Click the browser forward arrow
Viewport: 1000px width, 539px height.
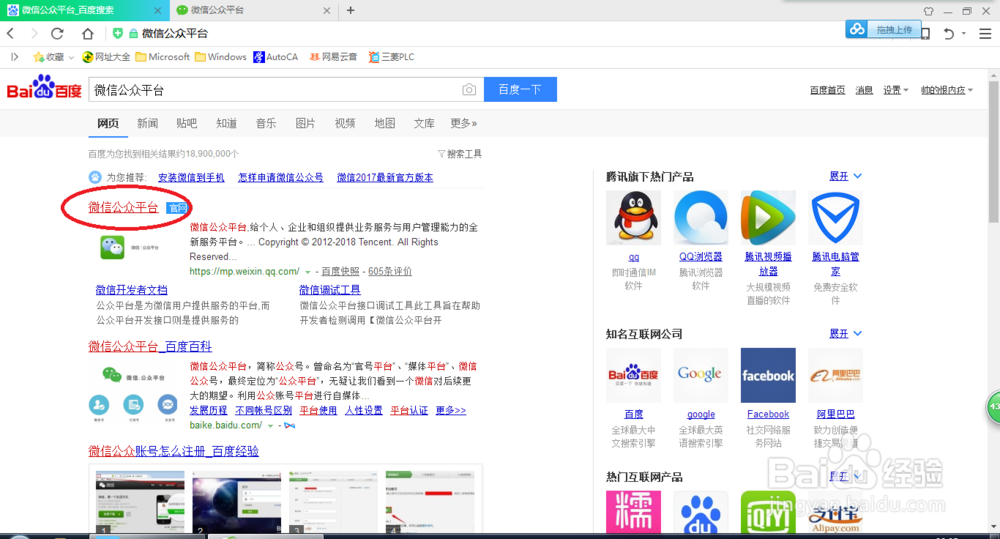(34, 33)
